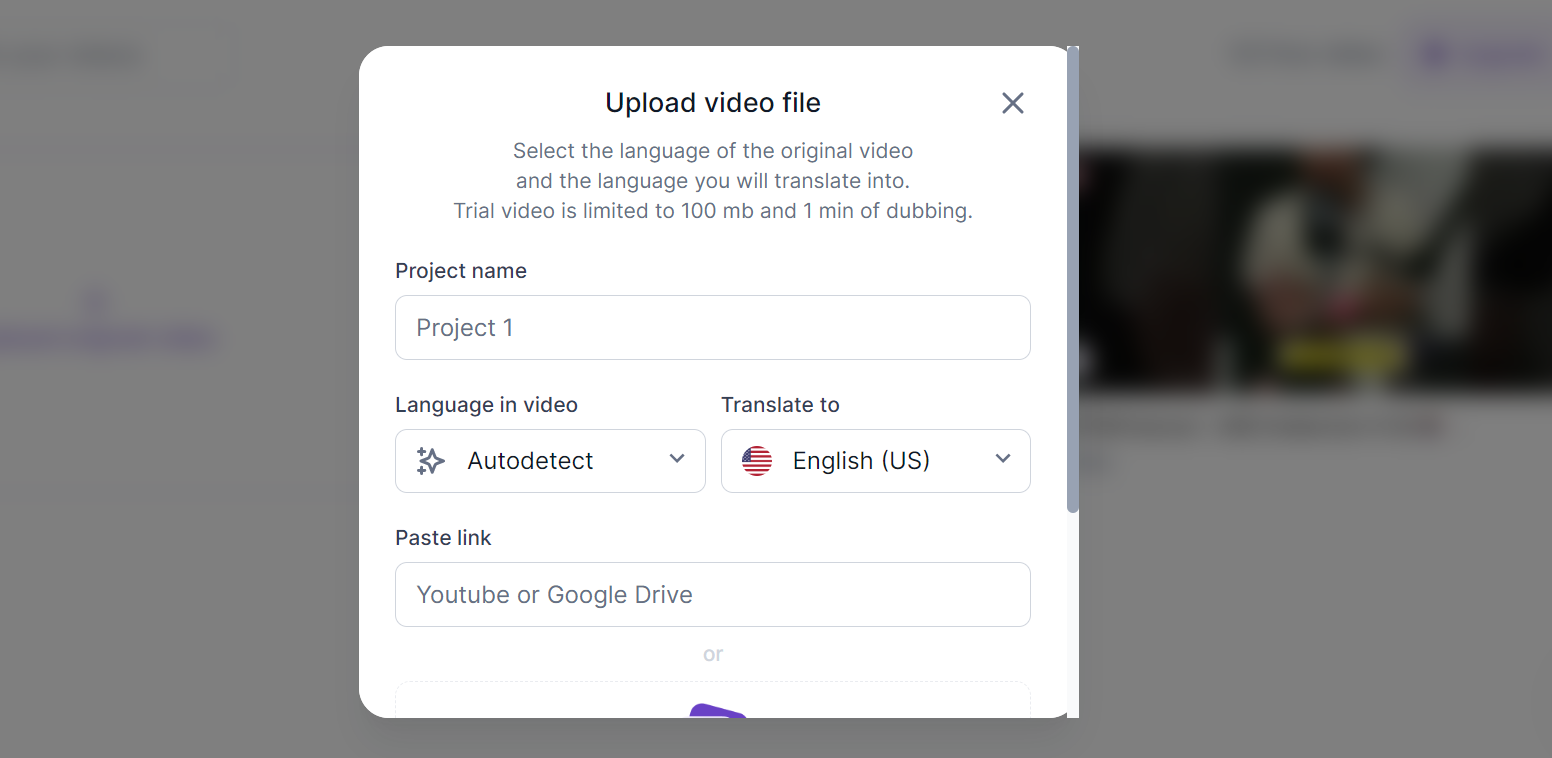Expand the Translate to dropdown arrow

pyautogui.click(x=1003, y=459)
